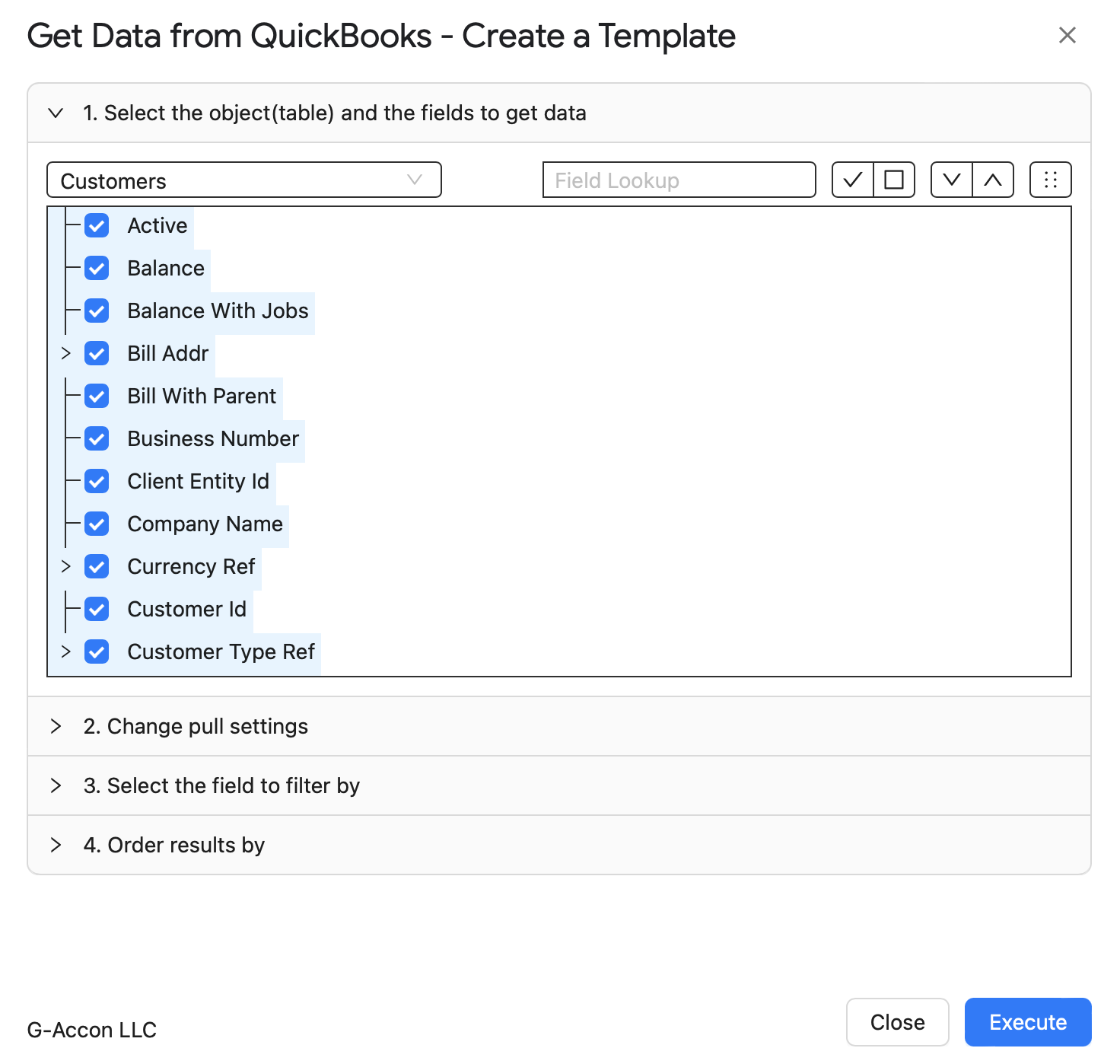Click into the Field Lookup input
The height and width of the screenshot is (1064, 1120).
(x=679, y=180)
